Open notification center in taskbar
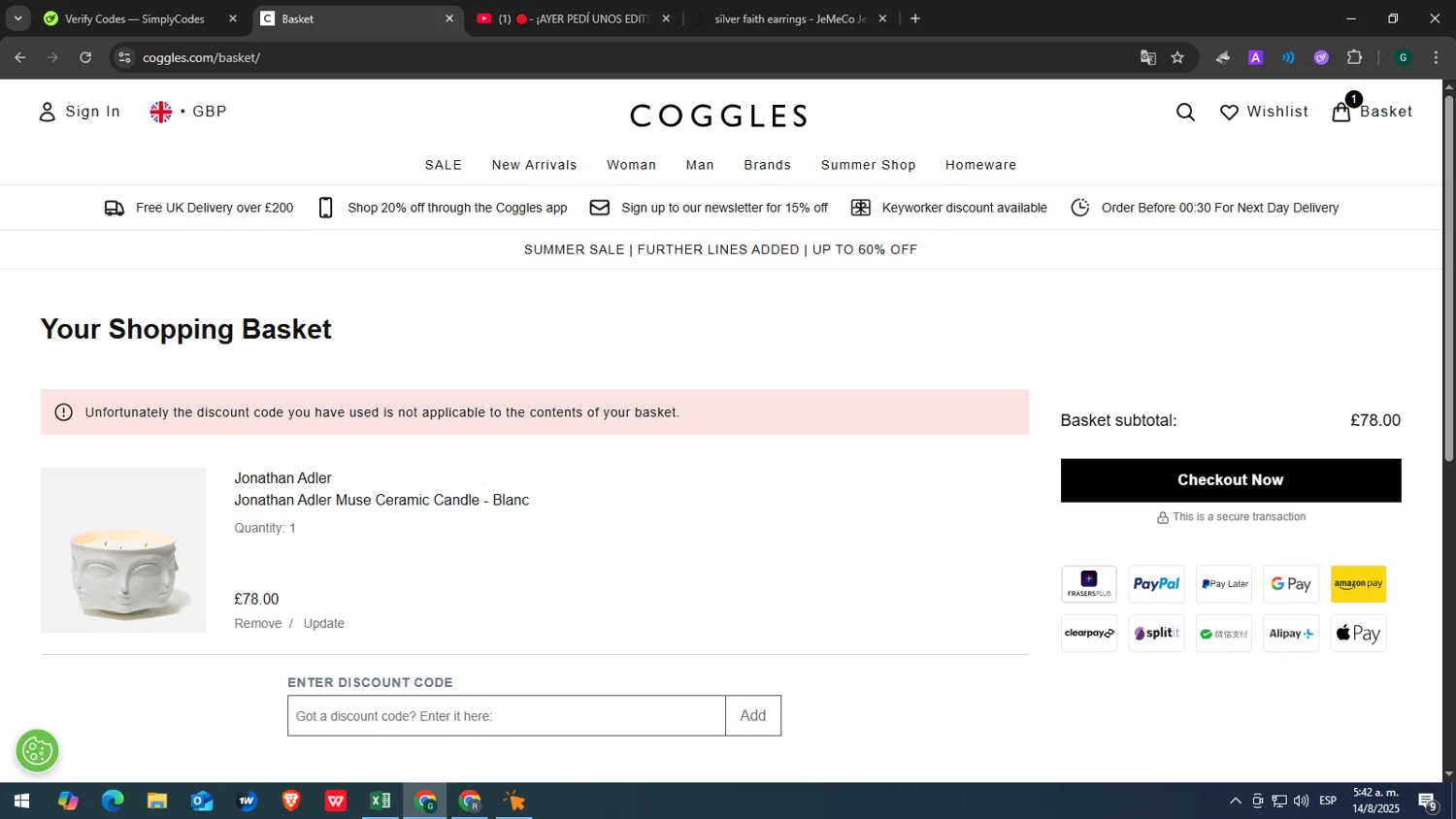The width and height of the screenshot is (1456, 819). (1428, 802)
